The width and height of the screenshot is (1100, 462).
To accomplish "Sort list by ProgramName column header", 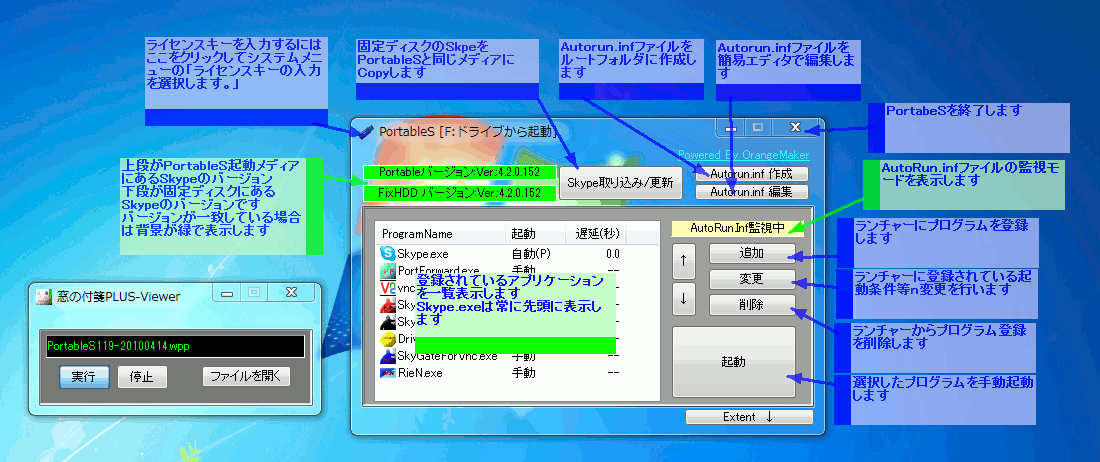I will point(441,234).
